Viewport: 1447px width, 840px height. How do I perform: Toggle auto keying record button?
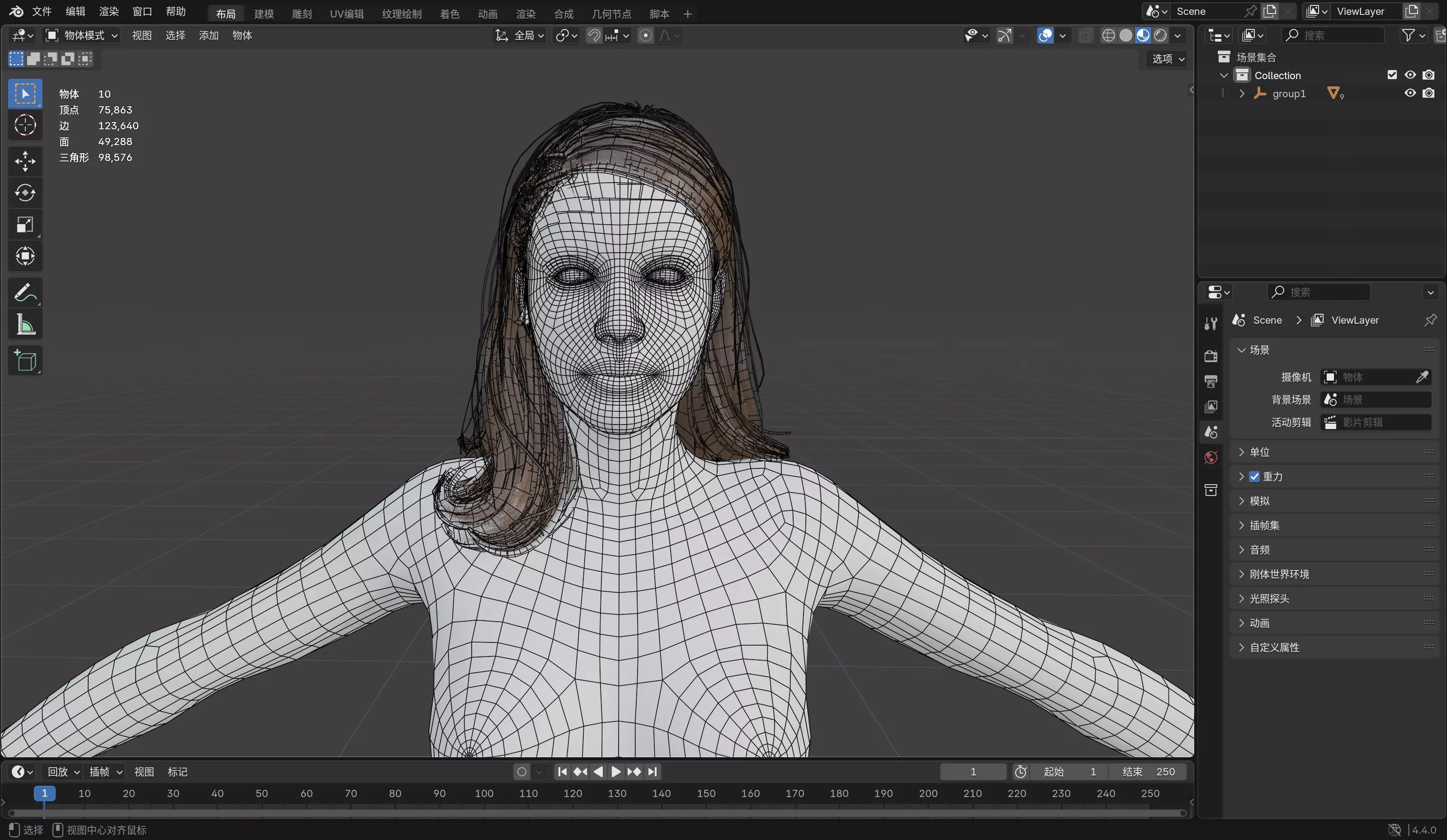[x=521, y=772]
